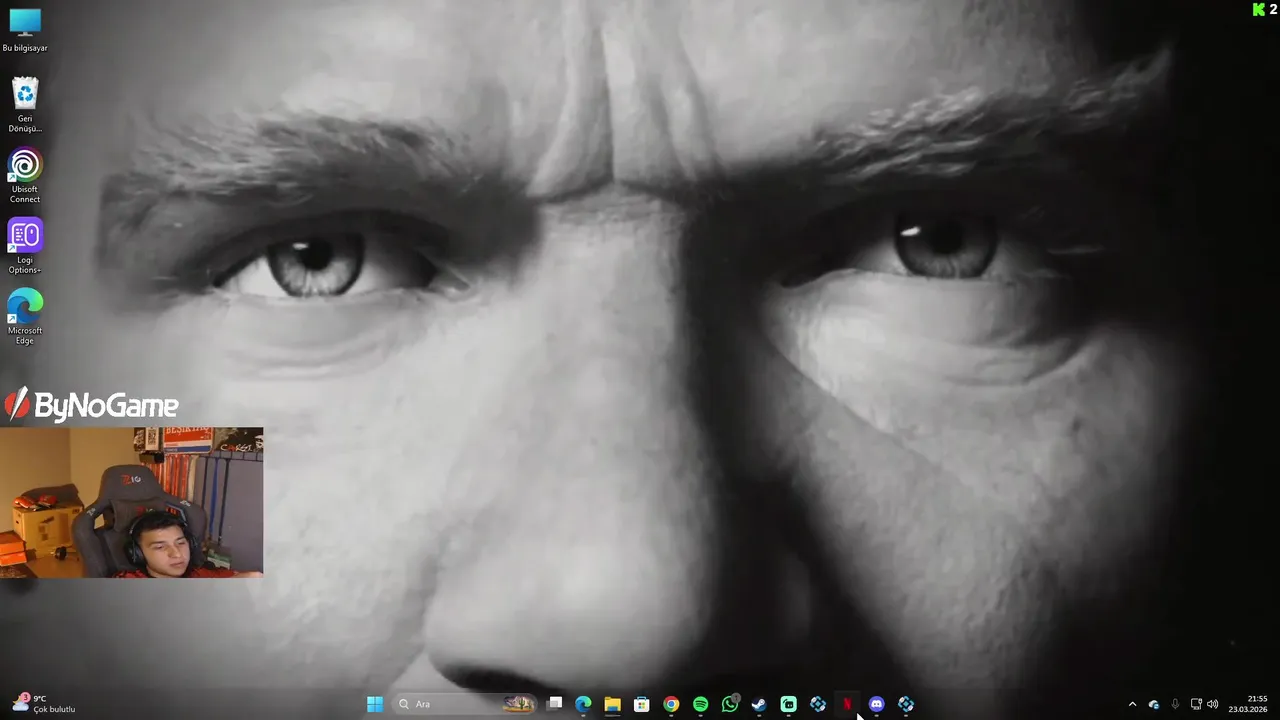Select the Ubisoft Connect desktop shortcut
This screenshot has width=1280, height=720.
click(25, 176)
